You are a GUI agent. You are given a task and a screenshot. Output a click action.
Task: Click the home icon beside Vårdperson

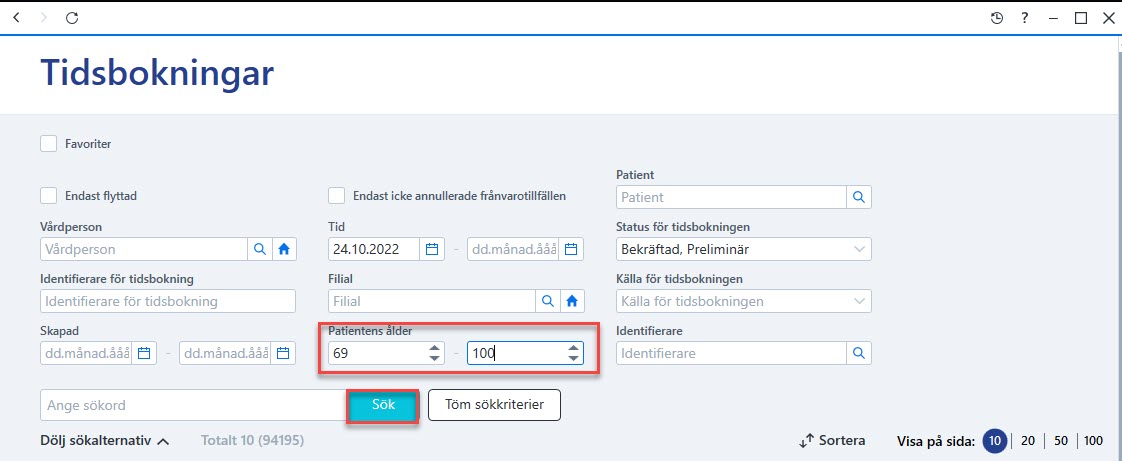coord(284,249)
